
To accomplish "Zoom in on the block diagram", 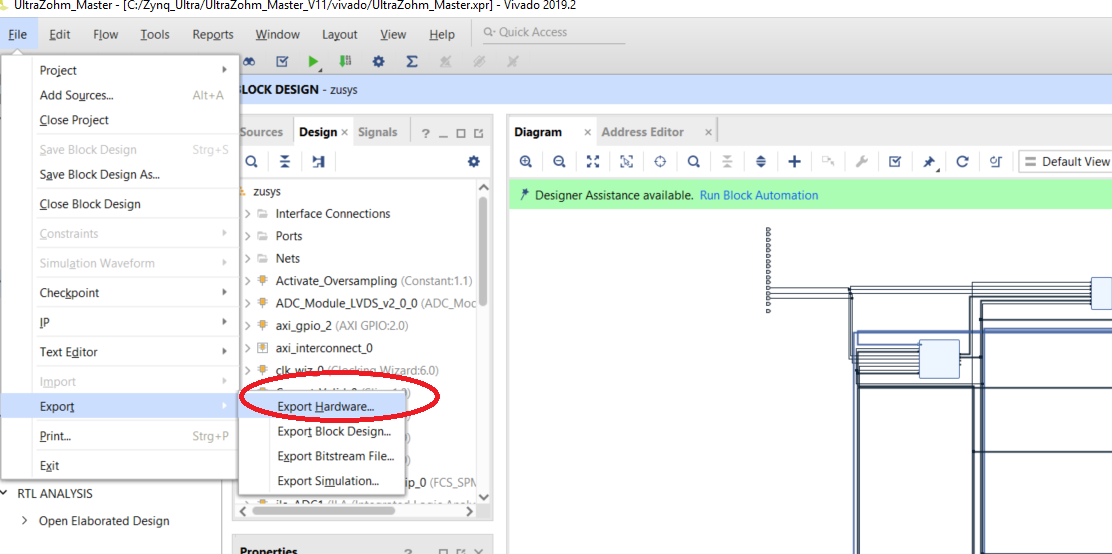I will point(526,161).
